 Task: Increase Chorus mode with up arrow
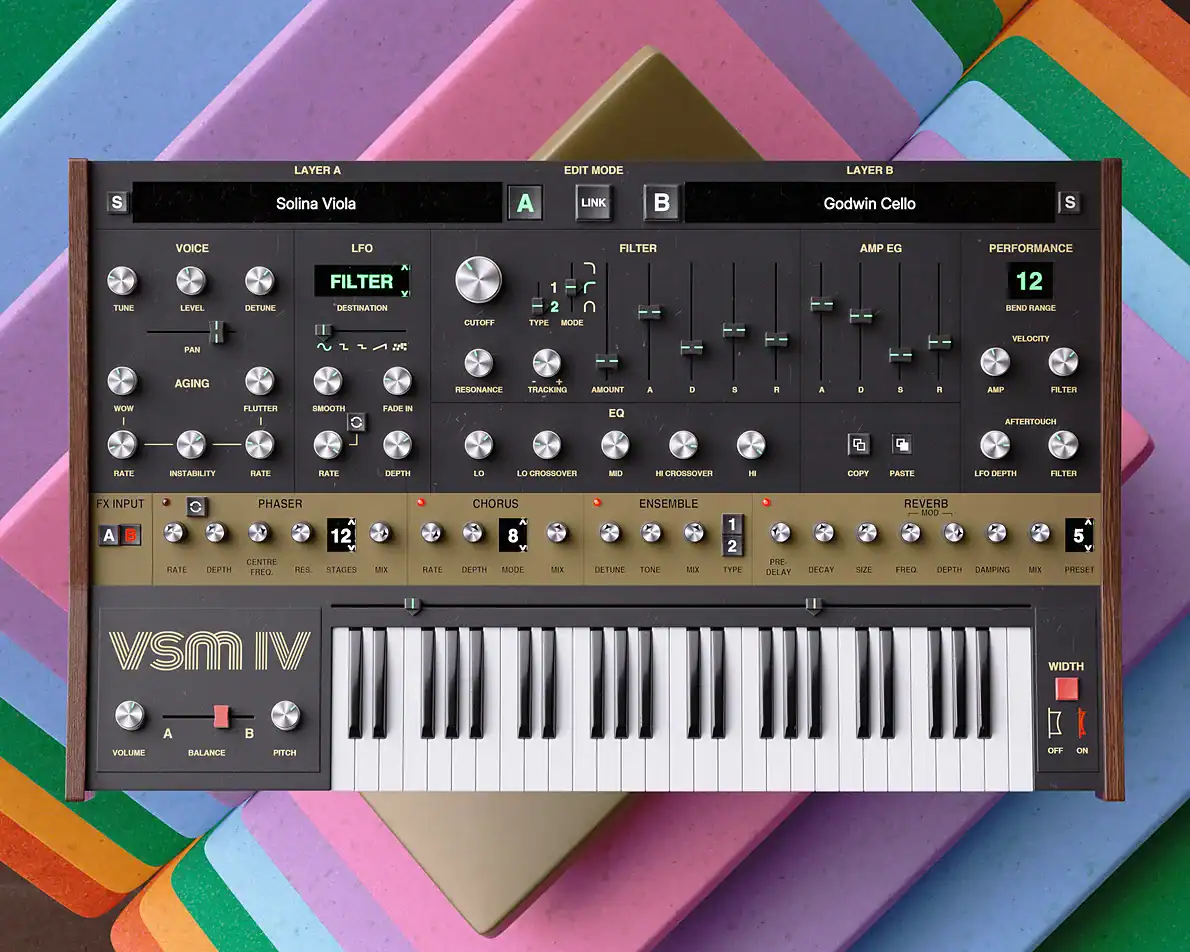click(523, 522)
